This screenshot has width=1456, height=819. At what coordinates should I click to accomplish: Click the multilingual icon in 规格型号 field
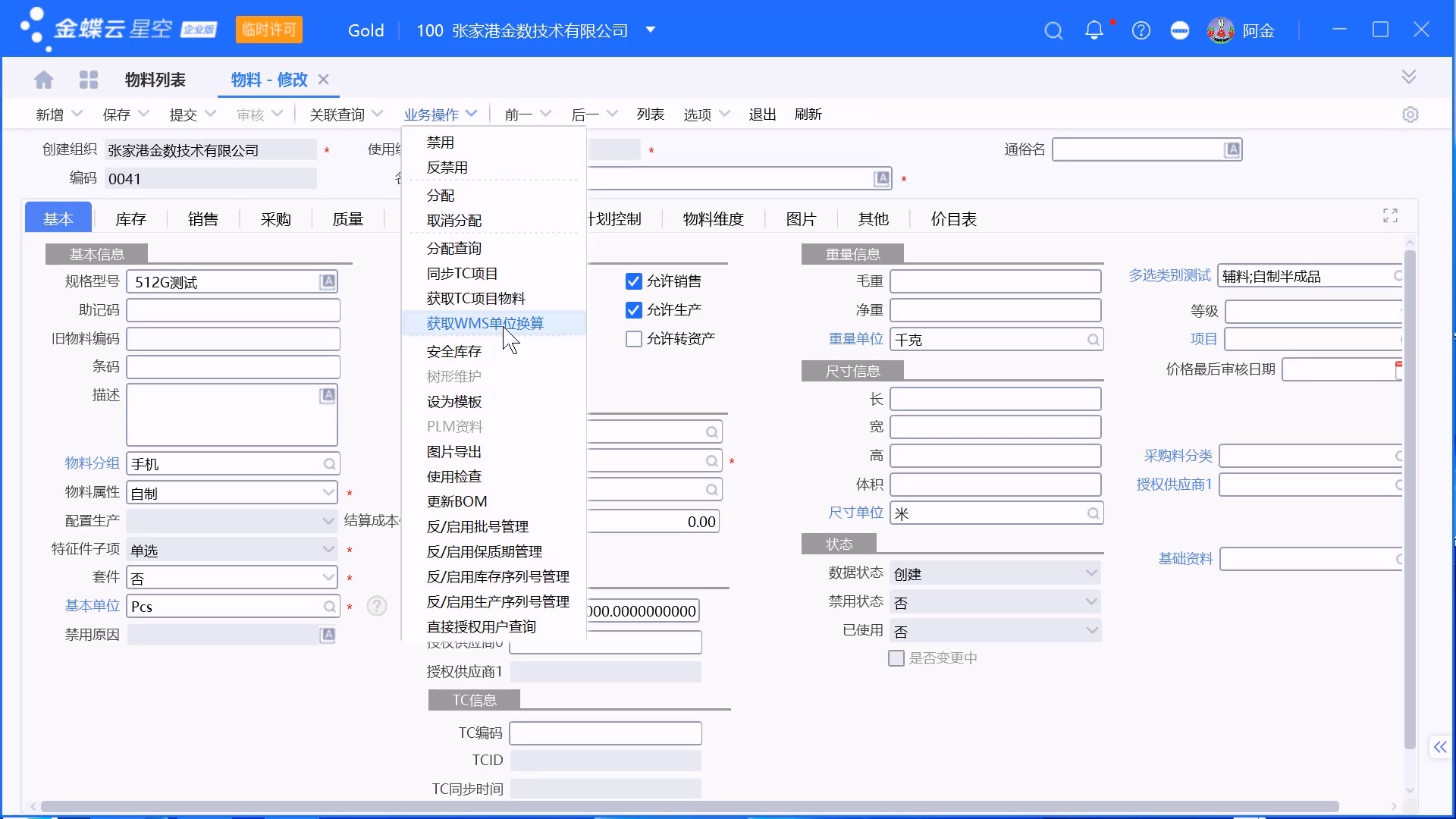point(328,282)
